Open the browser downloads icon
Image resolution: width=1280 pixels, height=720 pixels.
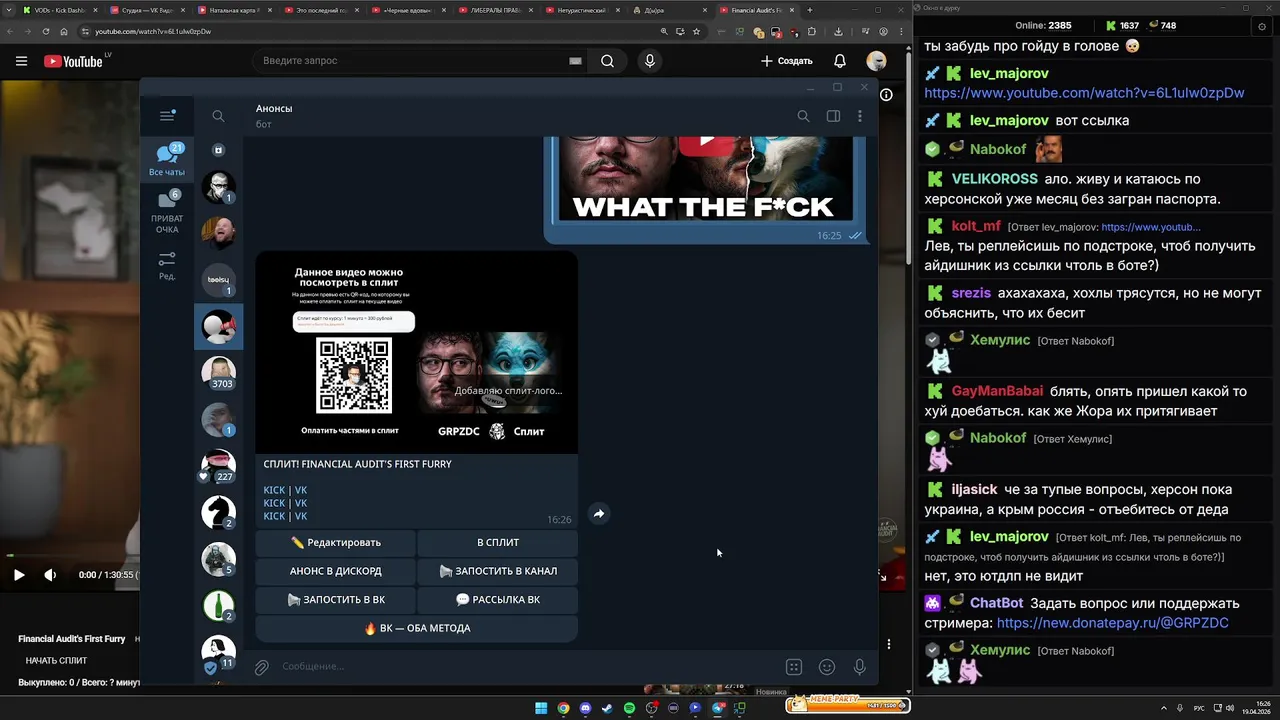tap(838, 31)
